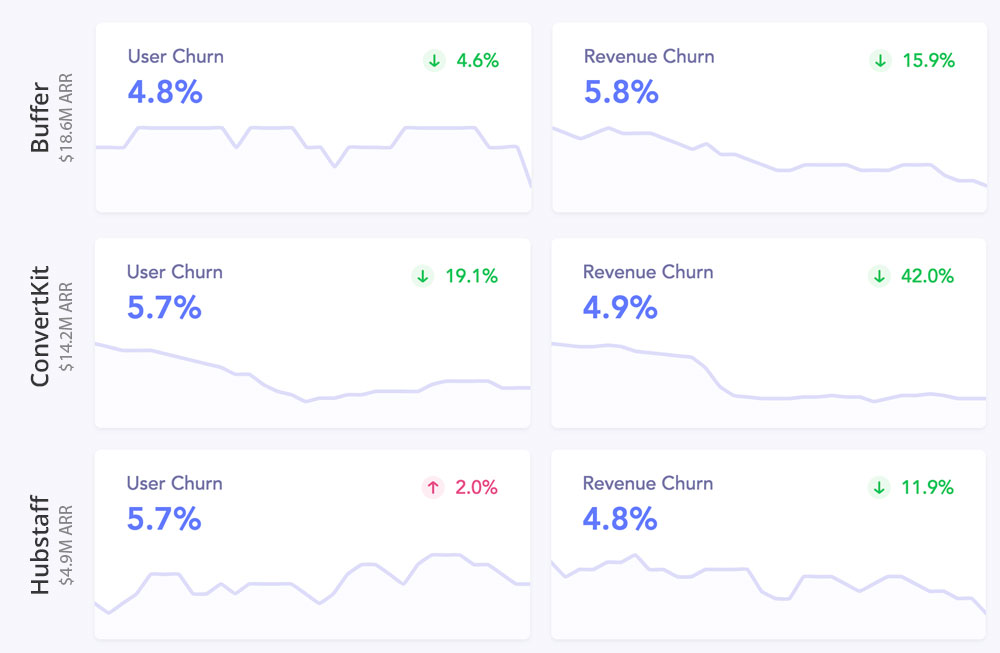Click the Buffer 5.8% revenue churn value
The image size is (1000, 653).
pyautogui.click(x=621, y=92)
